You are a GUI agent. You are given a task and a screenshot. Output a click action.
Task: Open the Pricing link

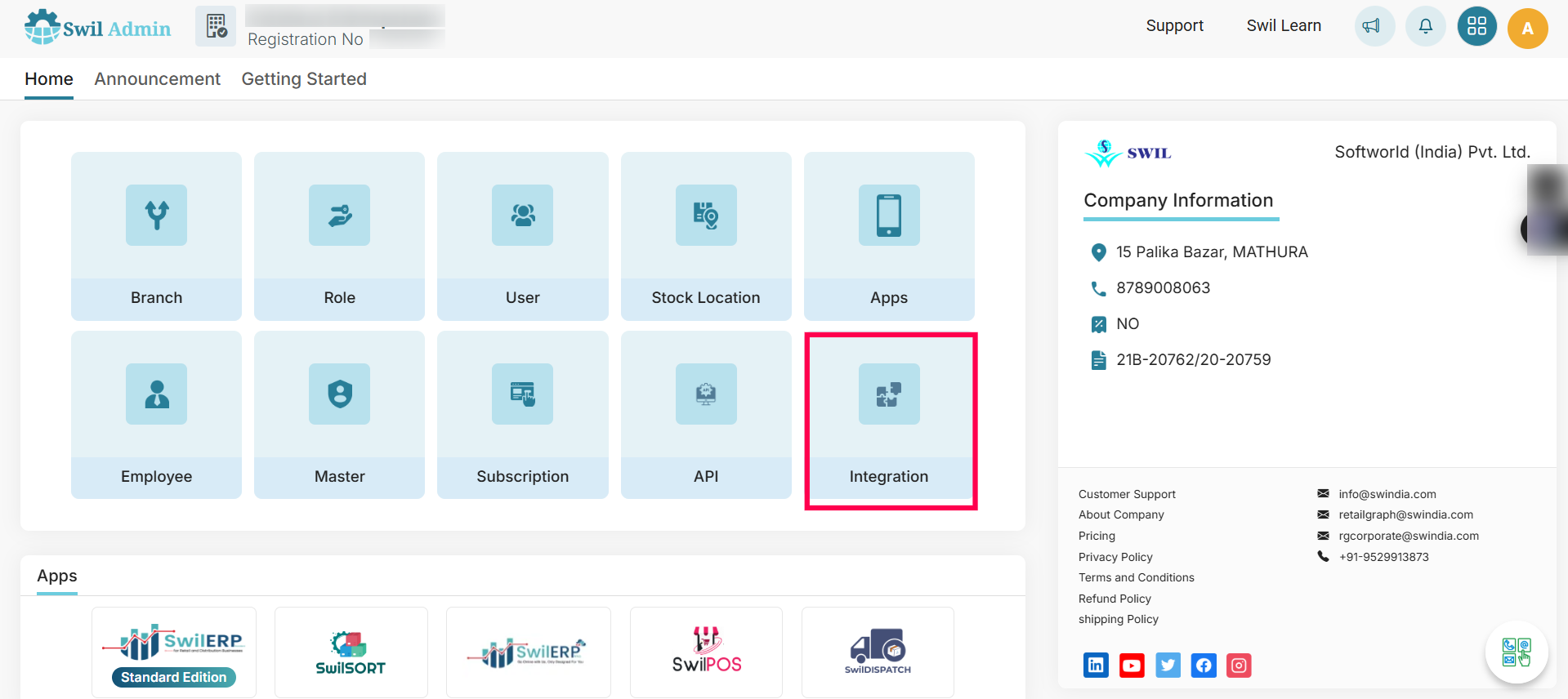click(x=1097, y=536)
